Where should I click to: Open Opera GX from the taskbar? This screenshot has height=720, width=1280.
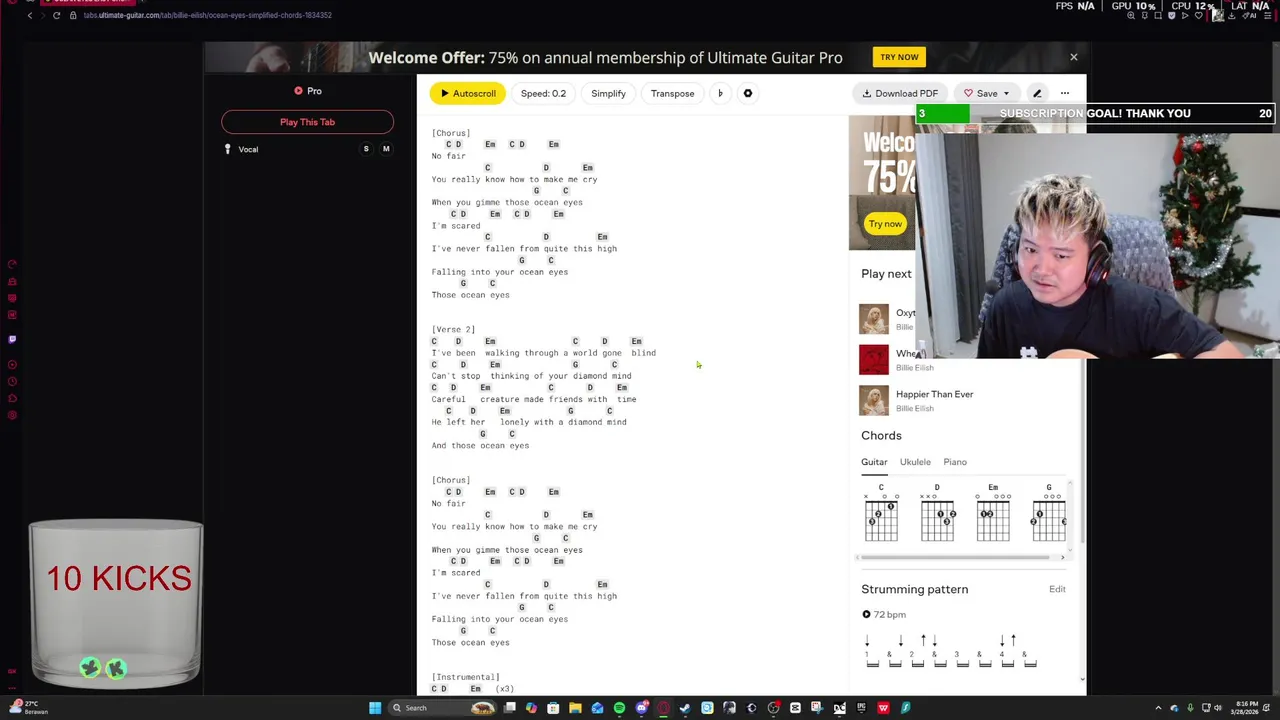click(663, 708)
